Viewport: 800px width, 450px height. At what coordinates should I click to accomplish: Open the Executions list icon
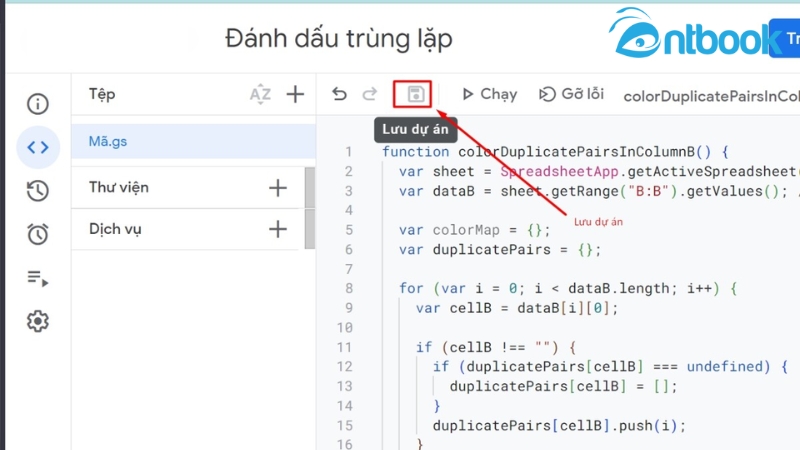tap(38, 278)
